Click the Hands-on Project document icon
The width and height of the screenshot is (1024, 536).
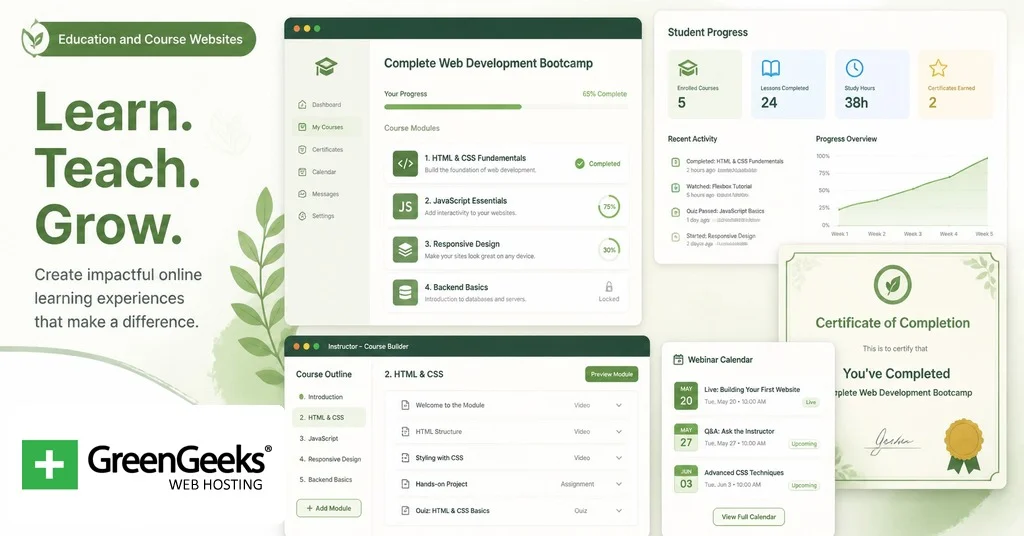405,484
